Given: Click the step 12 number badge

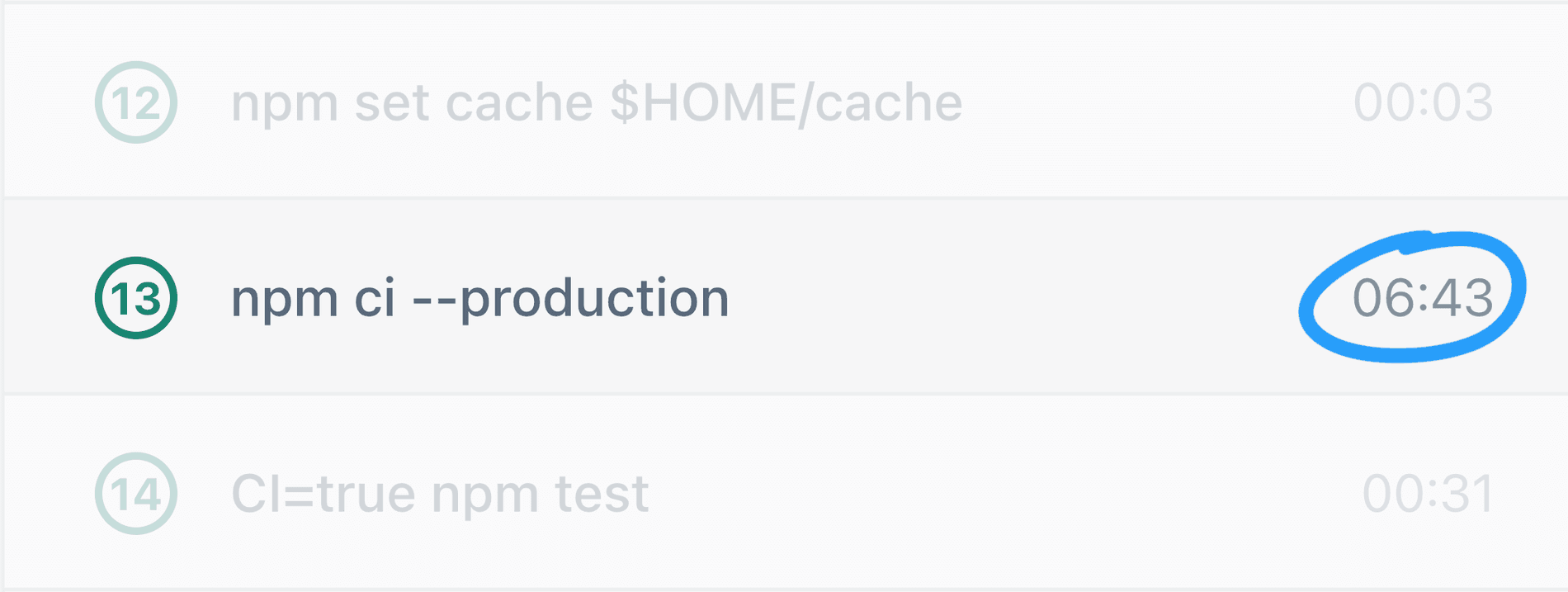Looking at the screenshot, I should pyautogui.click(x=136, y=102).
